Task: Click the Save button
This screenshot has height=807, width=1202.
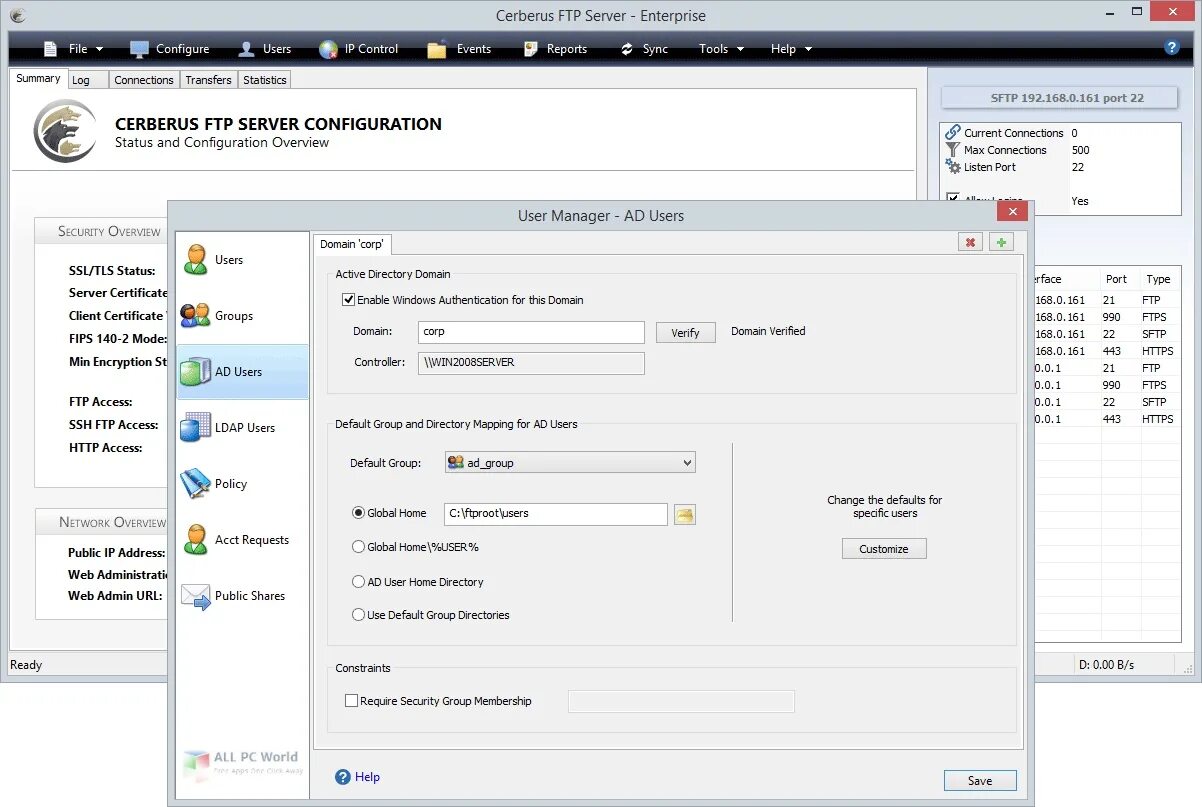Action: [980, 781]
